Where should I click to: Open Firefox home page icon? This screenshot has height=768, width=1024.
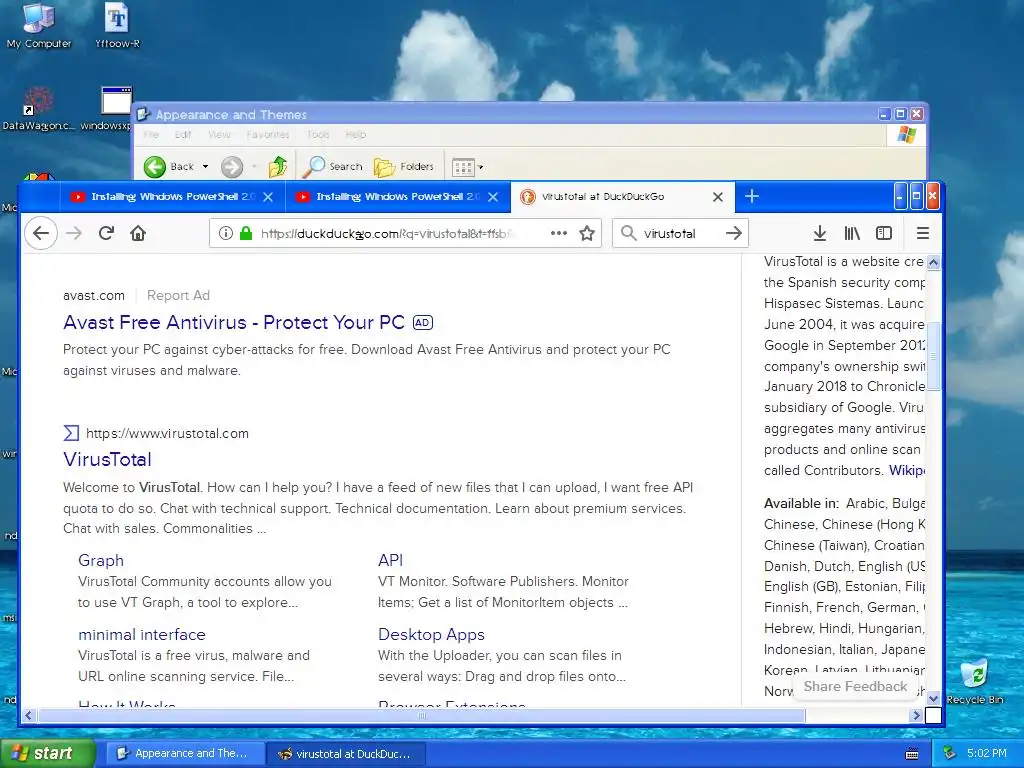[x=138, y=233]
